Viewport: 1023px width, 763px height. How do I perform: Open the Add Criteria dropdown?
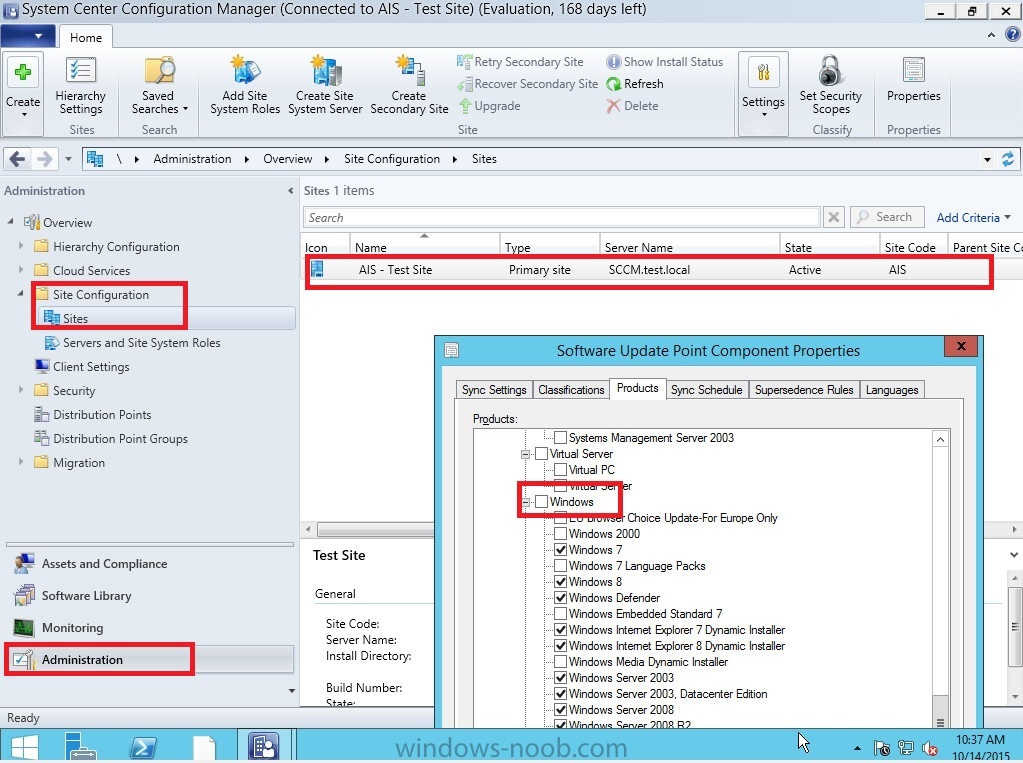973,217
